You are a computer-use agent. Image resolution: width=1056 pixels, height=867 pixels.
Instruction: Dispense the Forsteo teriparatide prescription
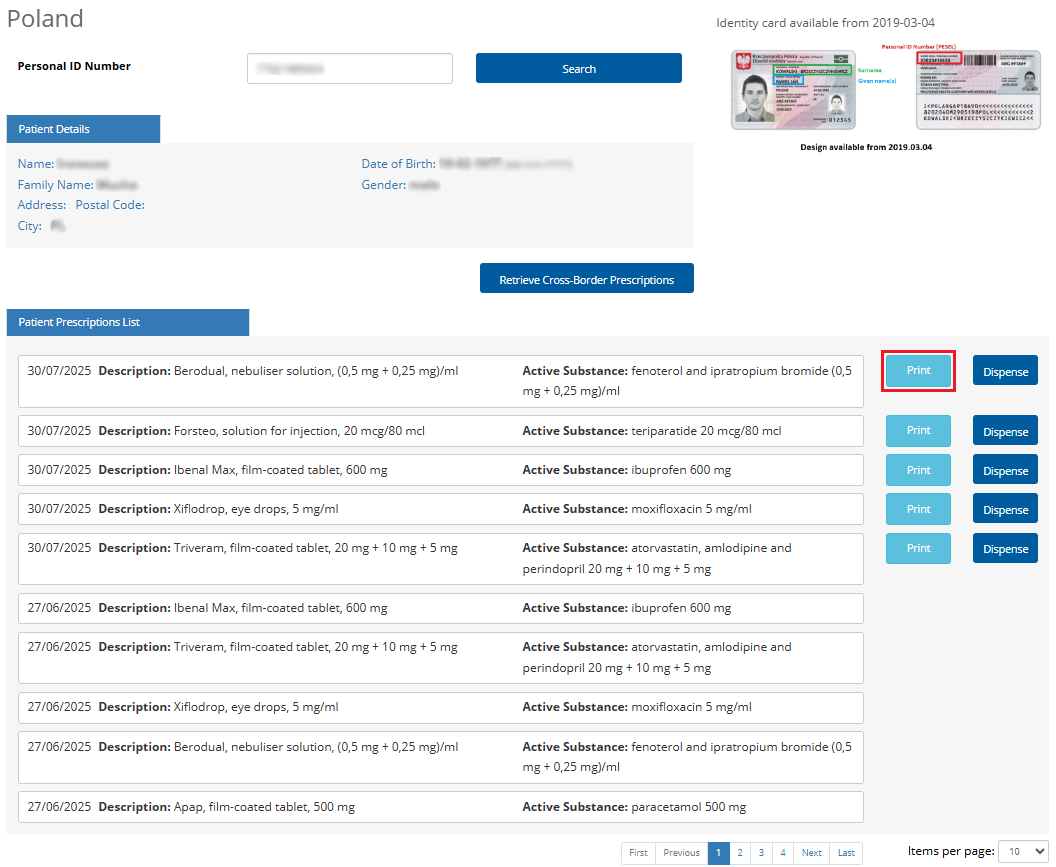(x=1005, y=431)
